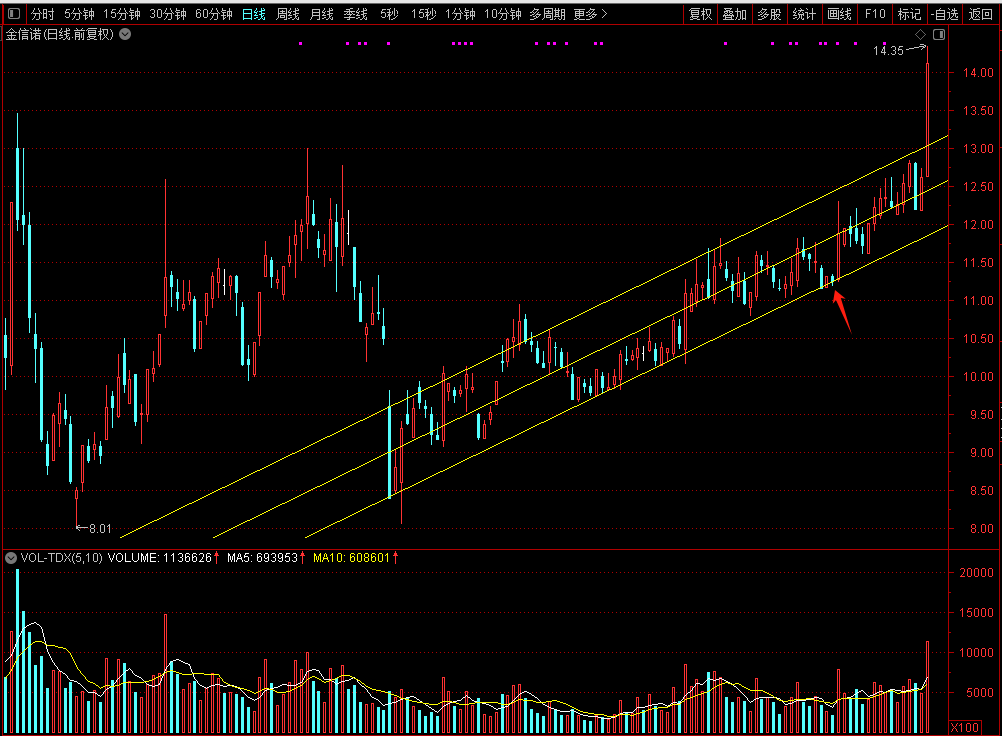Open the 多股 multi-stock view
This screenshot has width=1002, height=736.
pyautogui.click(x=769, y=14)
